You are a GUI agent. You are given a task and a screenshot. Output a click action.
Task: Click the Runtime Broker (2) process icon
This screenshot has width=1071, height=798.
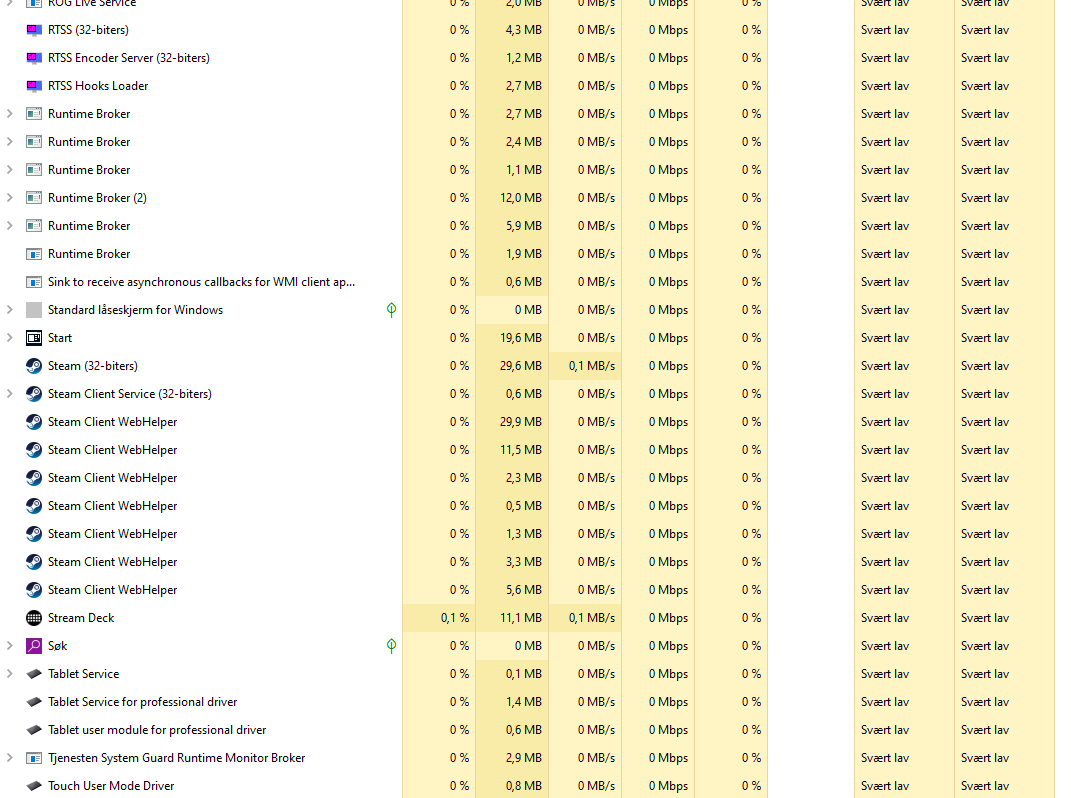coord(33,198)
